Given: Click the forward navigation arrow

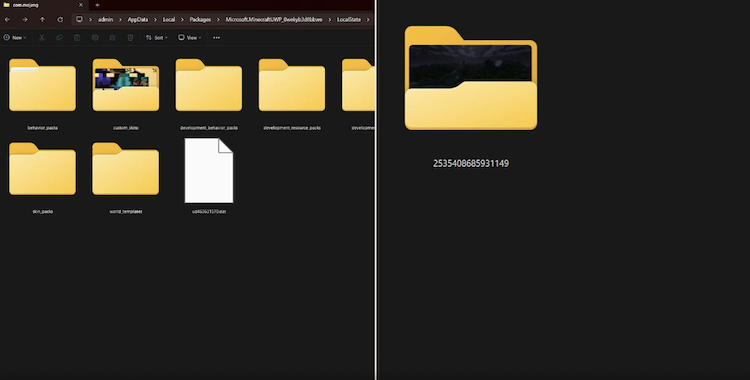Looking at the screenshot, I should click(25, 20).
